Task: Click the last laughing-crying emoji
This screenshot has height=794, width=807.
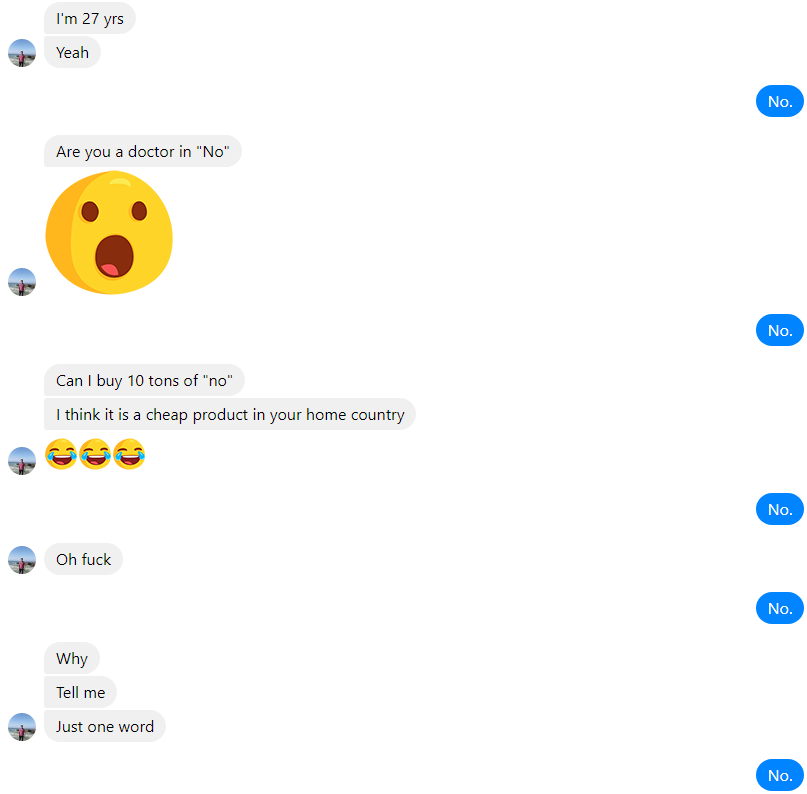Action: [129, 454]
